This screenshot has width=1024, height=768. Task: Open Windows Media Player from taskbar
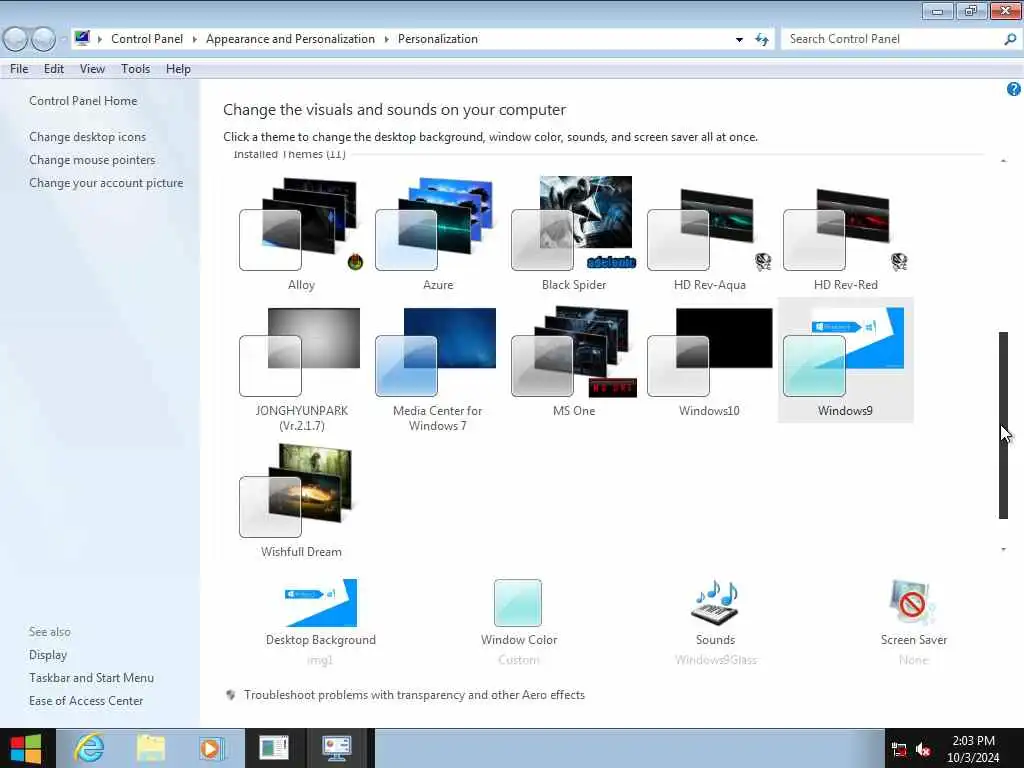click(x=212, y=748)
